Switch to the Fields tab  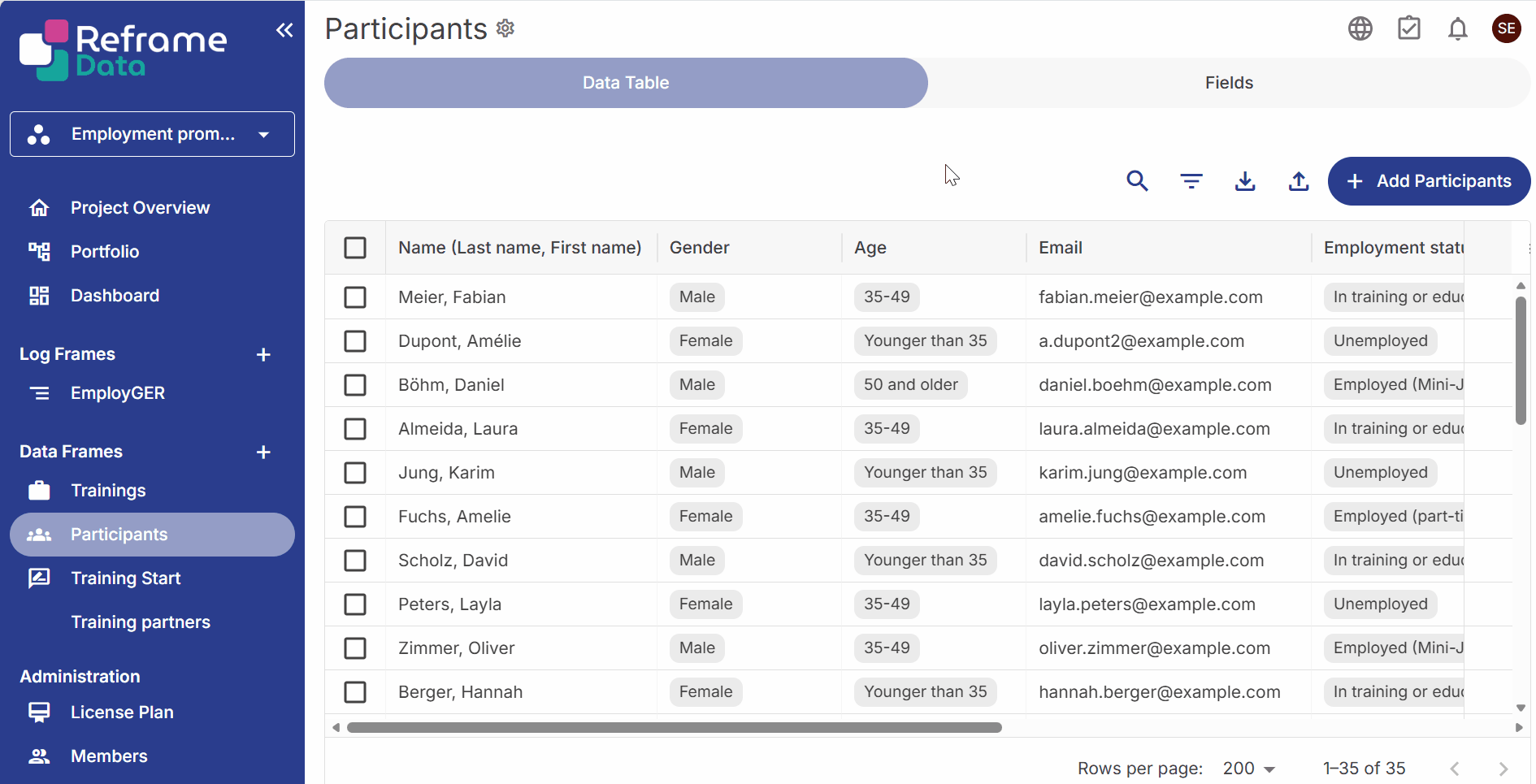pos(1228,83)
